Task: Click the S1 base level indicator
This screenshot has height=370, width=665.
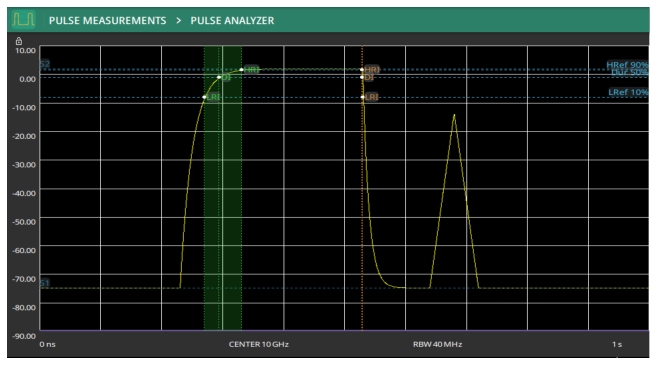Action: pyautogui.click(x=45, y=283)
